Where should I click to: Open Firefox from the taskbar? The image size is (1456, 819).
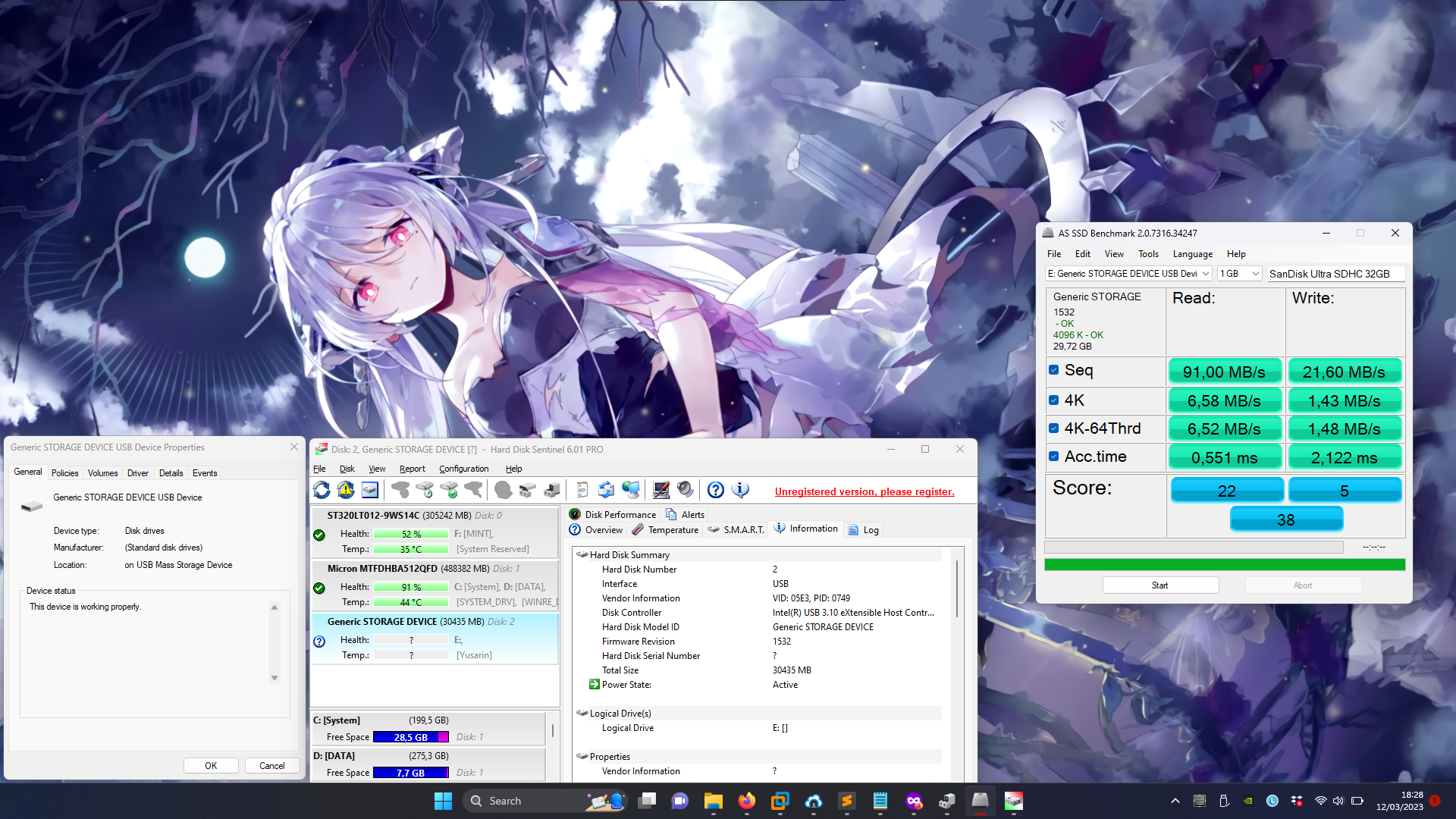[747, 801]
